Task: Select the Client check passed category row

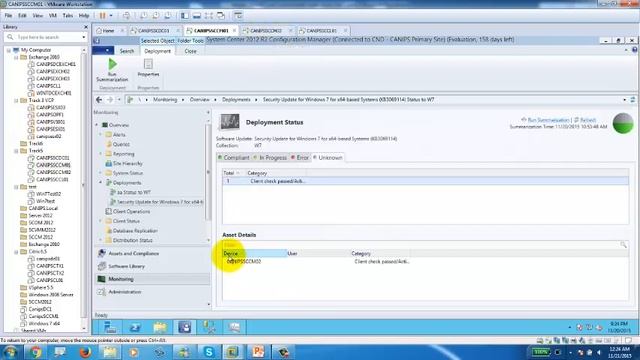Action: [425, 181]
